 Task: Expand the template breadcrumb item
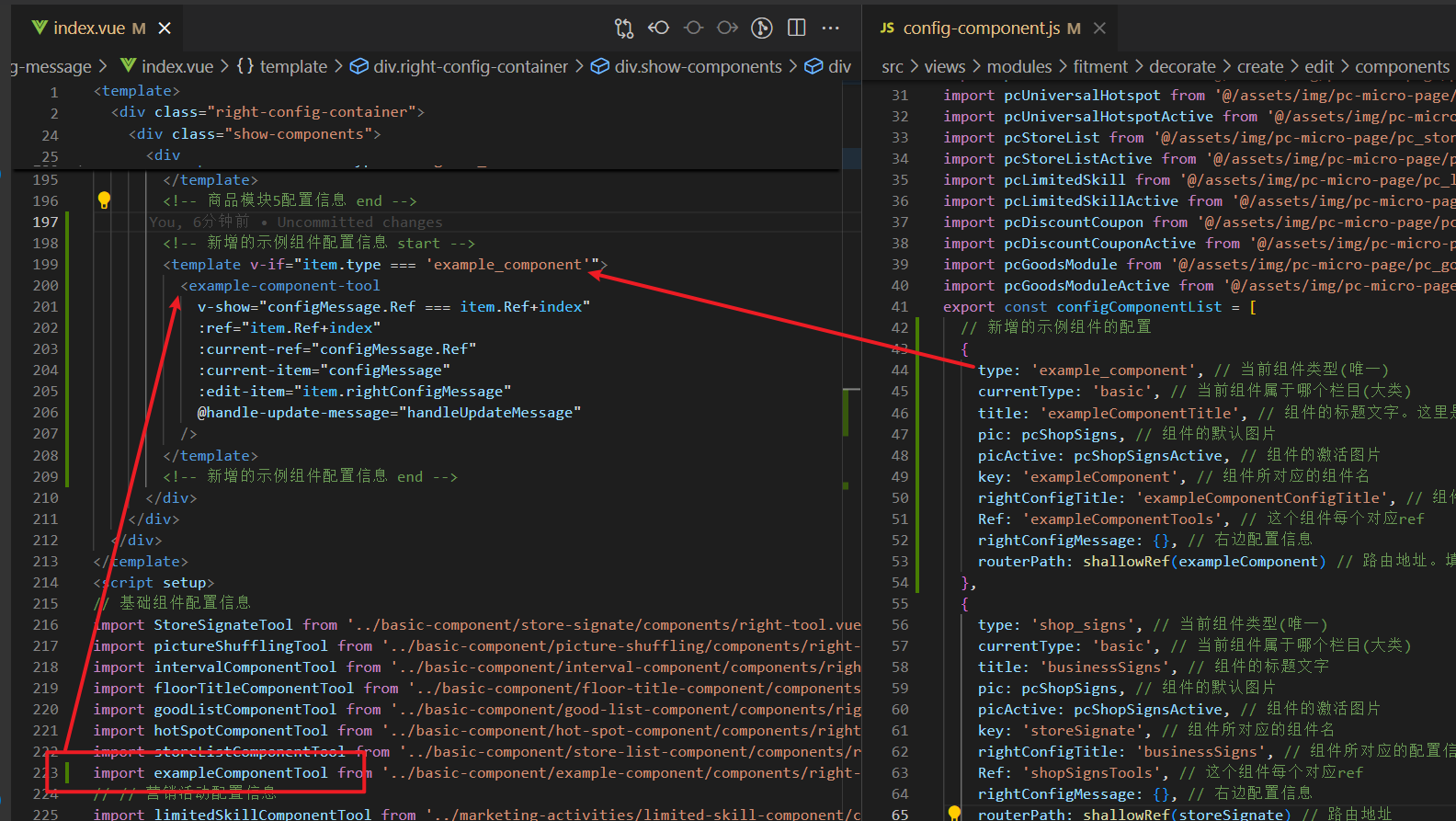click(292, 67)
